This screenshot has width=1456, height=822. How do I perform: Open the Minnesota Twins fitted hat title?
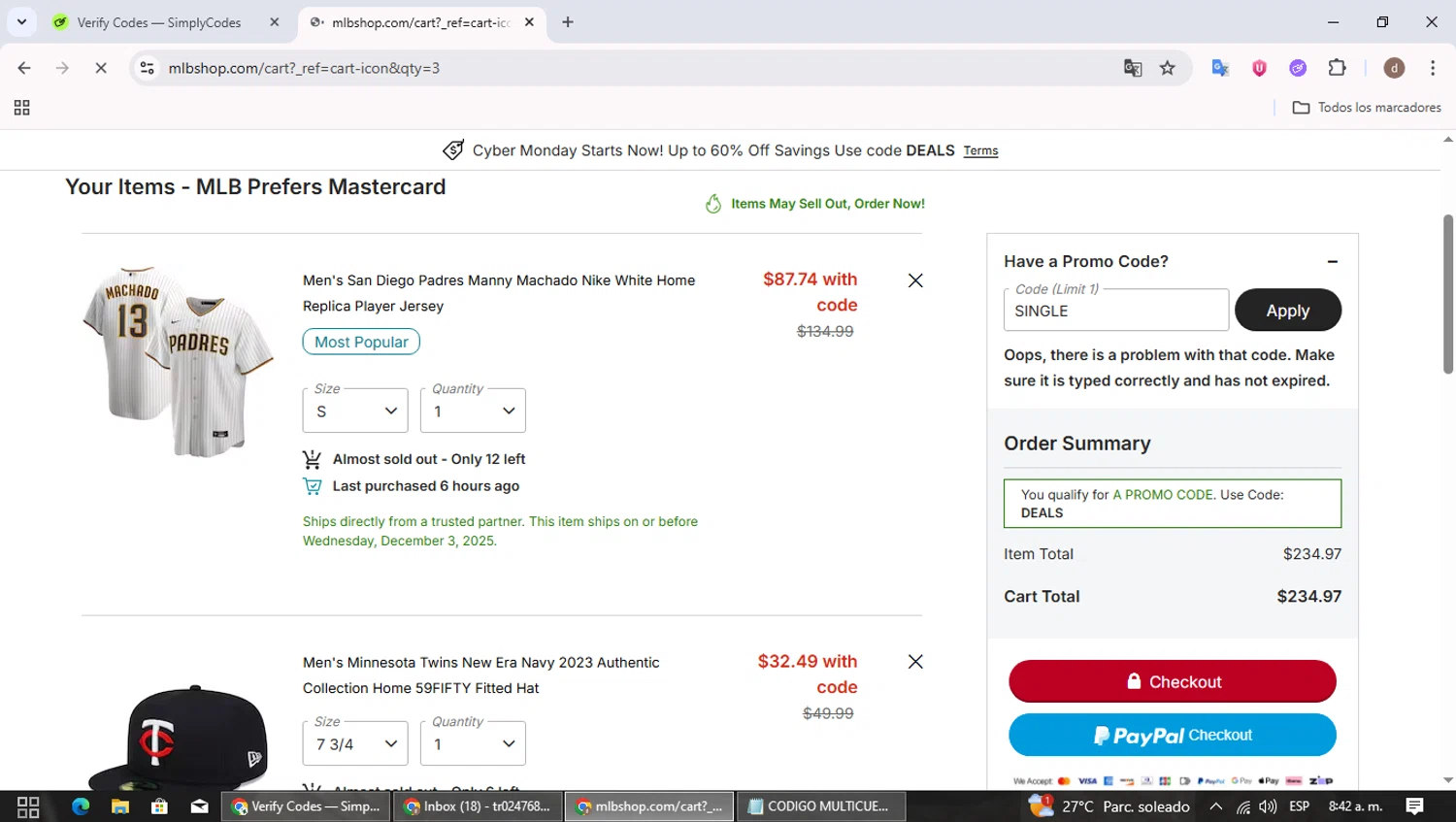point(480,675)
